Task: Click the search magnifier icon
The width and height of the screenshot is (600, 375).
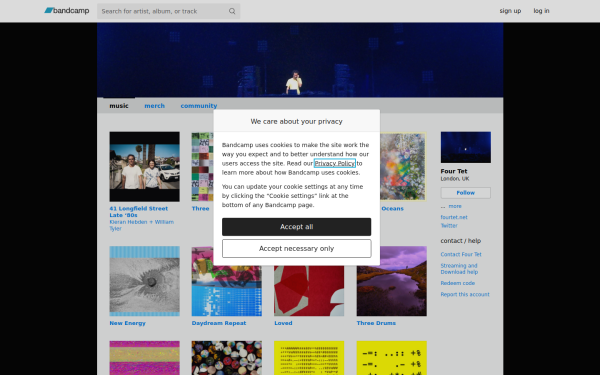Action: (232, 11)
